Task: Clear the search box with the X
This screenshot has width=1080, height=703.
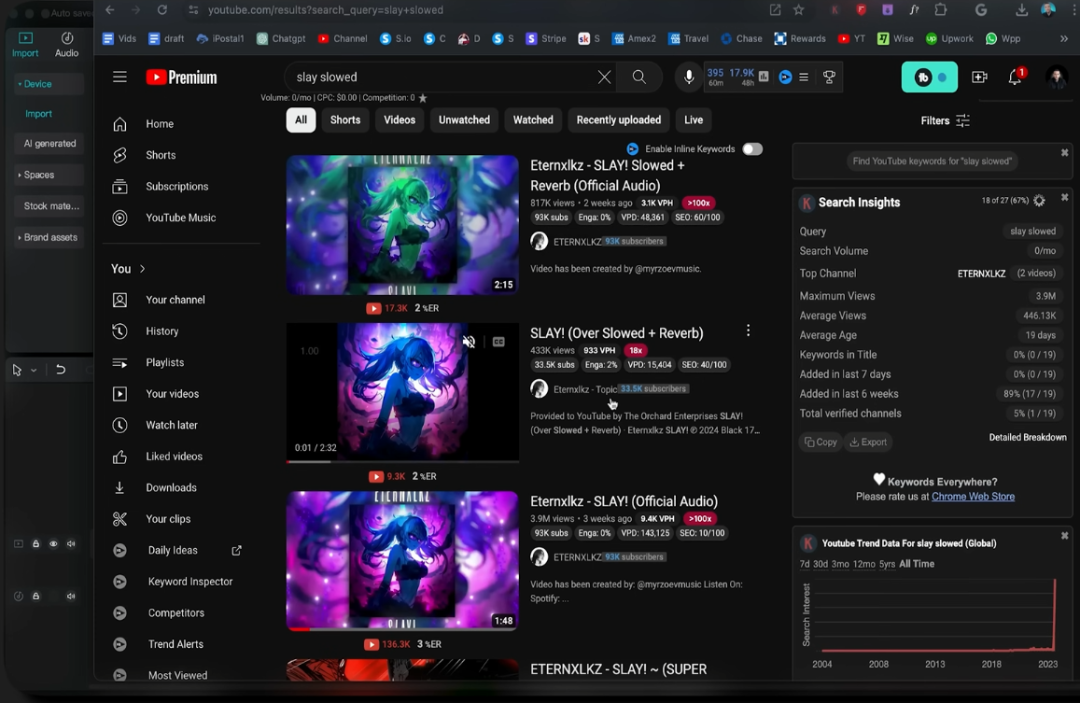Action: coord(604,77)
